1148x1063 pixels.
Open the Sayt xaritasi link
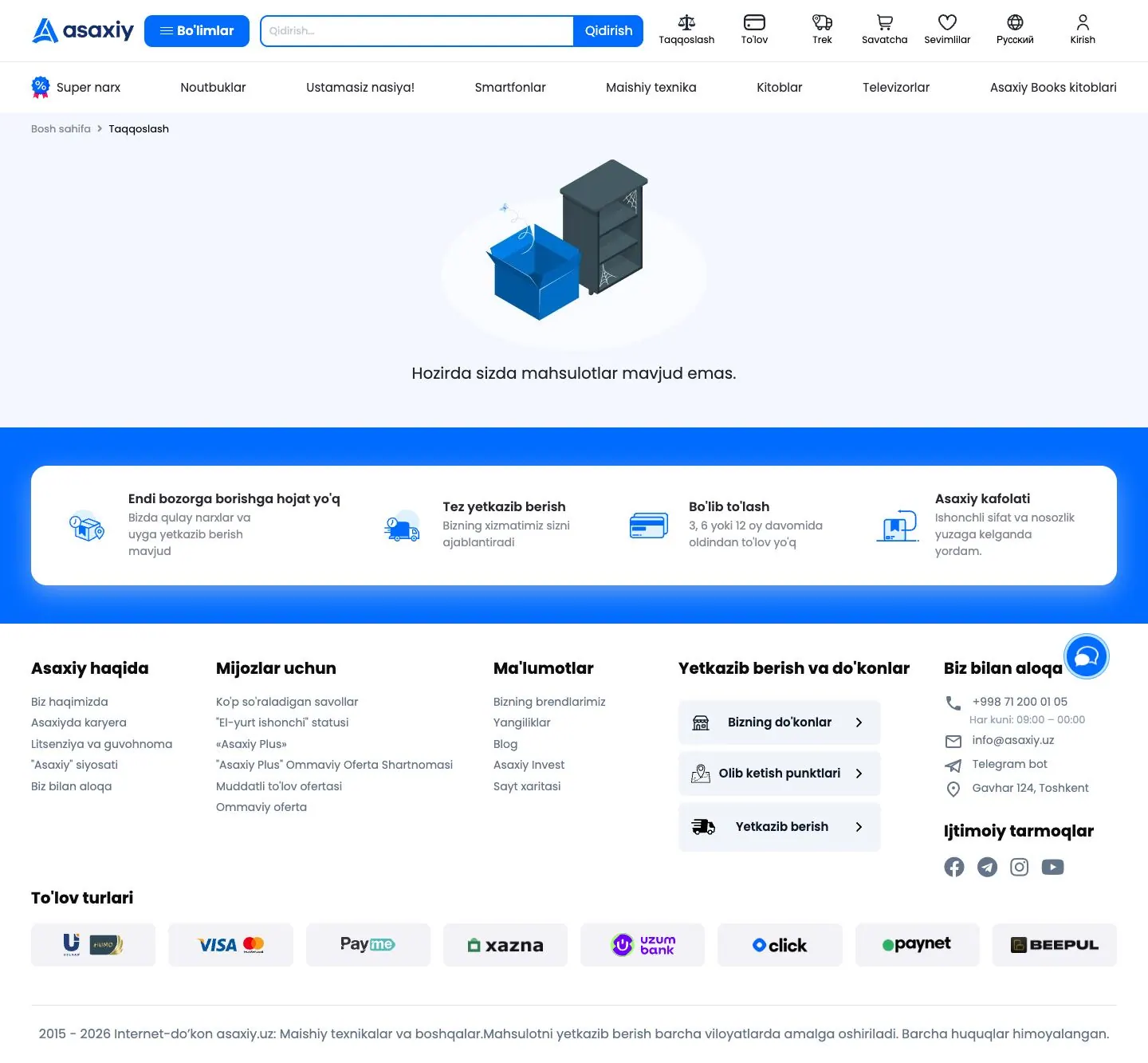(x=527, y=786)
